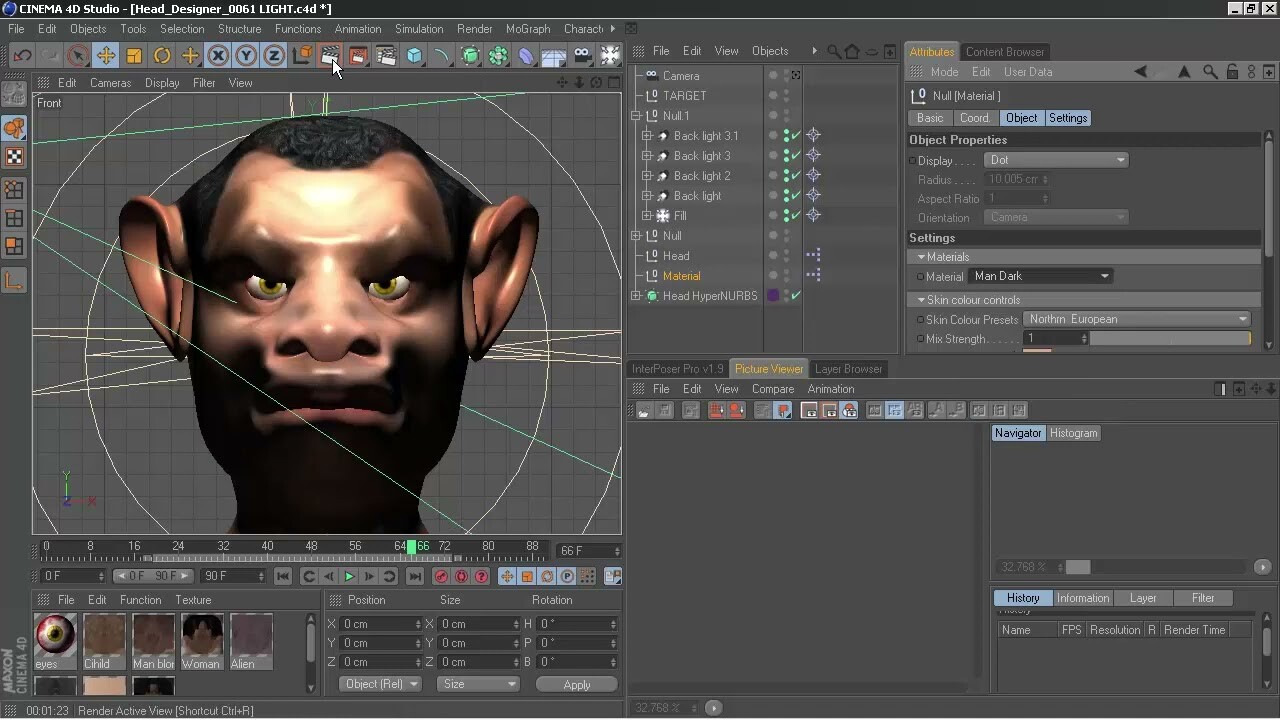Open the Skin Colour Presets dropdown
1280x720 pixels.
[x=1136, y=319]
